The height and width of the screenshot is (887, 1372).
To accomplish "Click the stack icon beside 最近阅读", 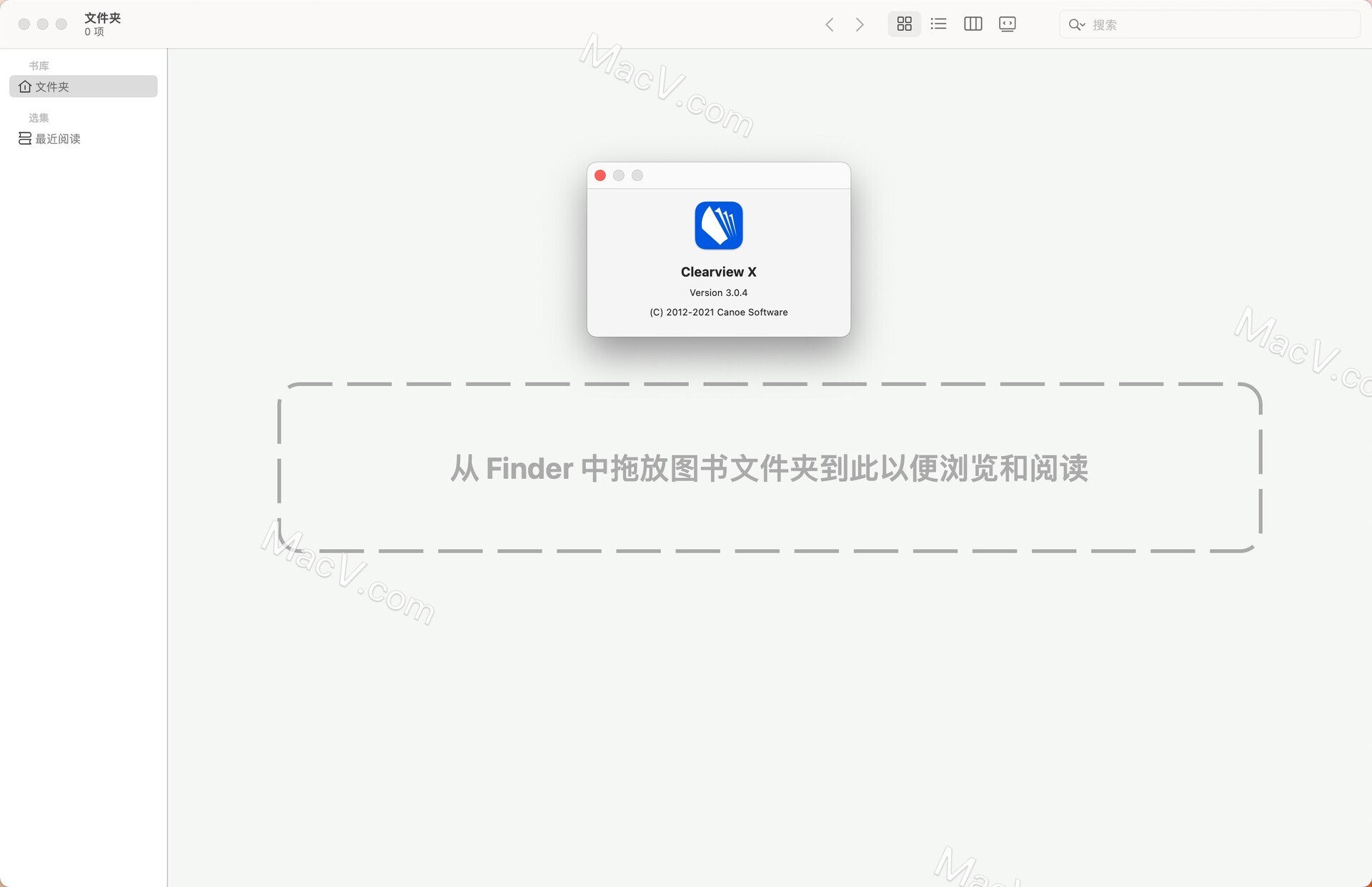I will [x=25, y=139].
